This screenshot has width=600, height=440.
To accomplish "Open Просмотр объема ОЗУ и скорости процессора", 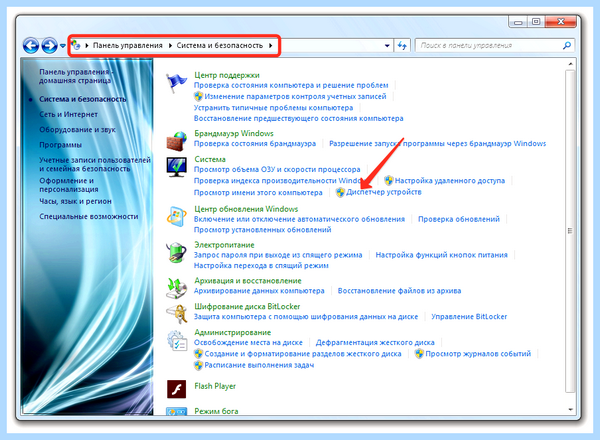I will click(x=277, y=169).
